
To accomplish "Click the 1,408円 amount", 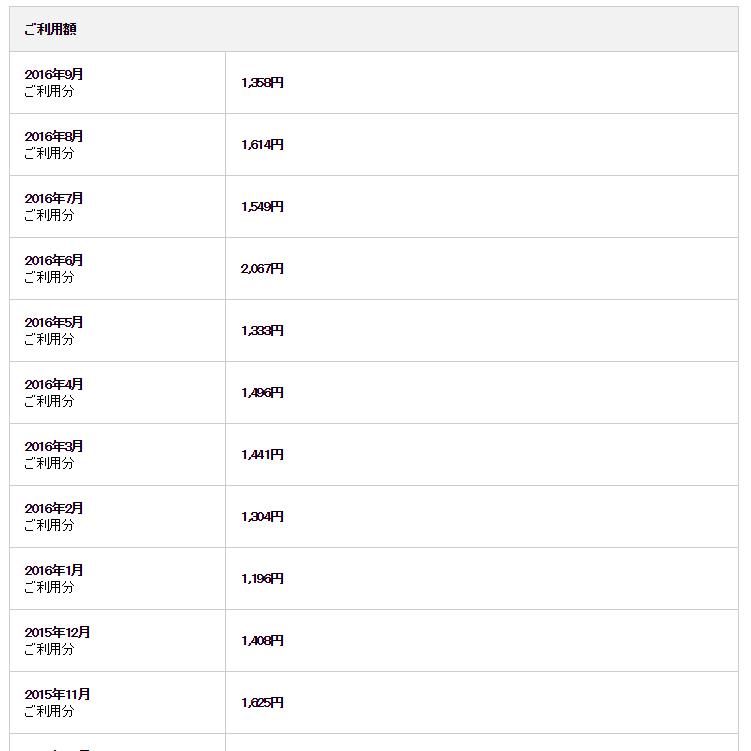I will [262, 641].
